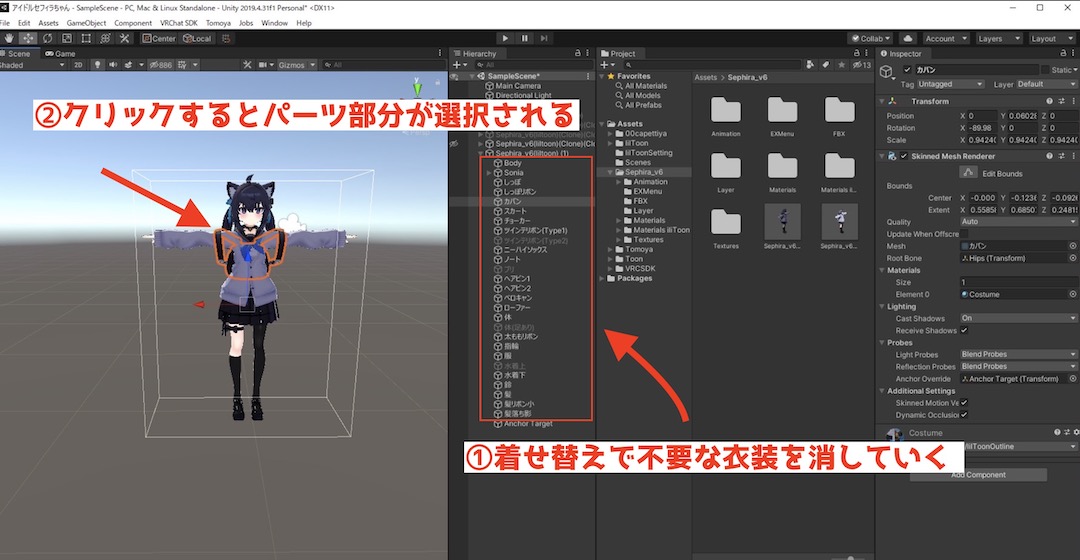The width and height of the screenshot is (1080, 560).
Task: Select the Rotate tool in the toolbar
Action: pos(47,39)
